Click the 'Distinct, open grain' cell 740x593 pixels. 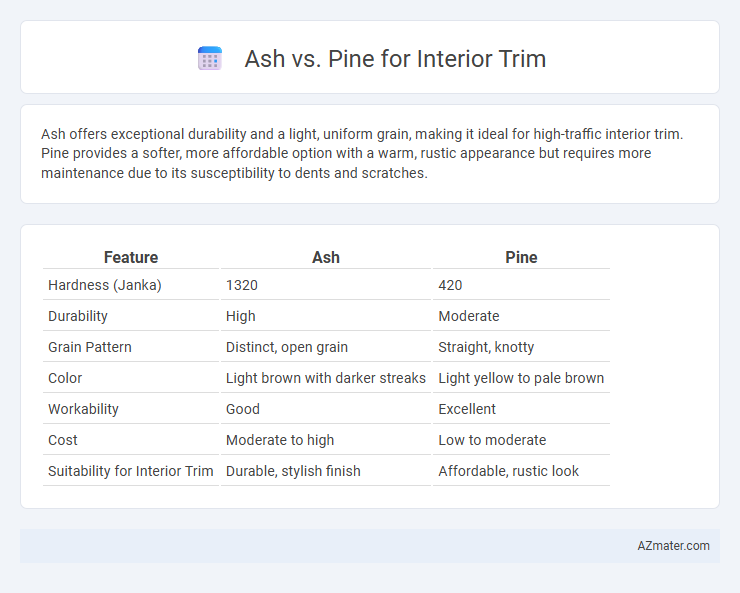pos(287,347)
